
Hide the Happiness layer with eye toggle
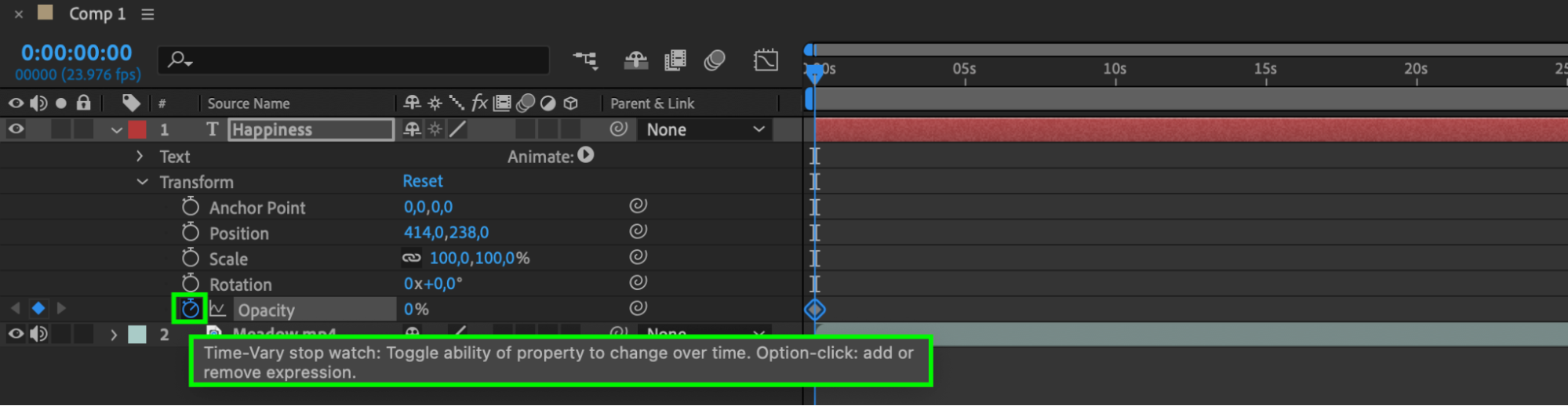[x=16, y=129]
